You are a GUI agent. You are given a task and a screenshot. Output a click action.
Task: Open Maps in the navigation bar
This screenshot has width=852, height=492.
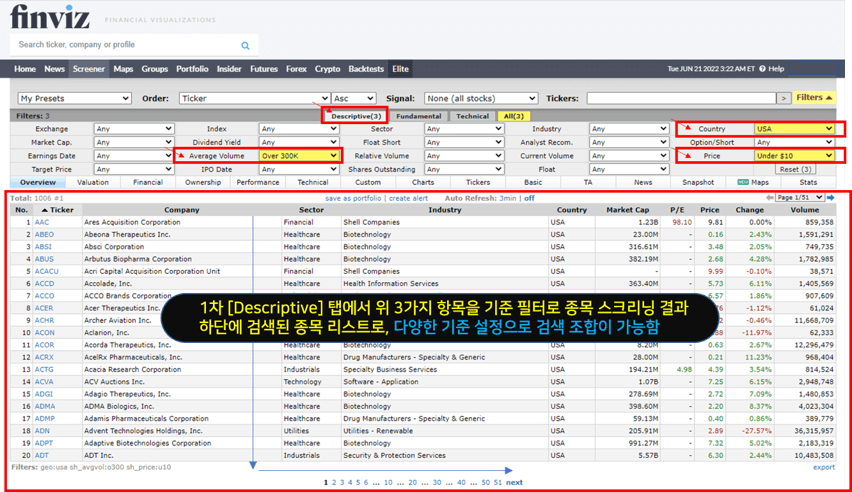(x=123, y=69)
